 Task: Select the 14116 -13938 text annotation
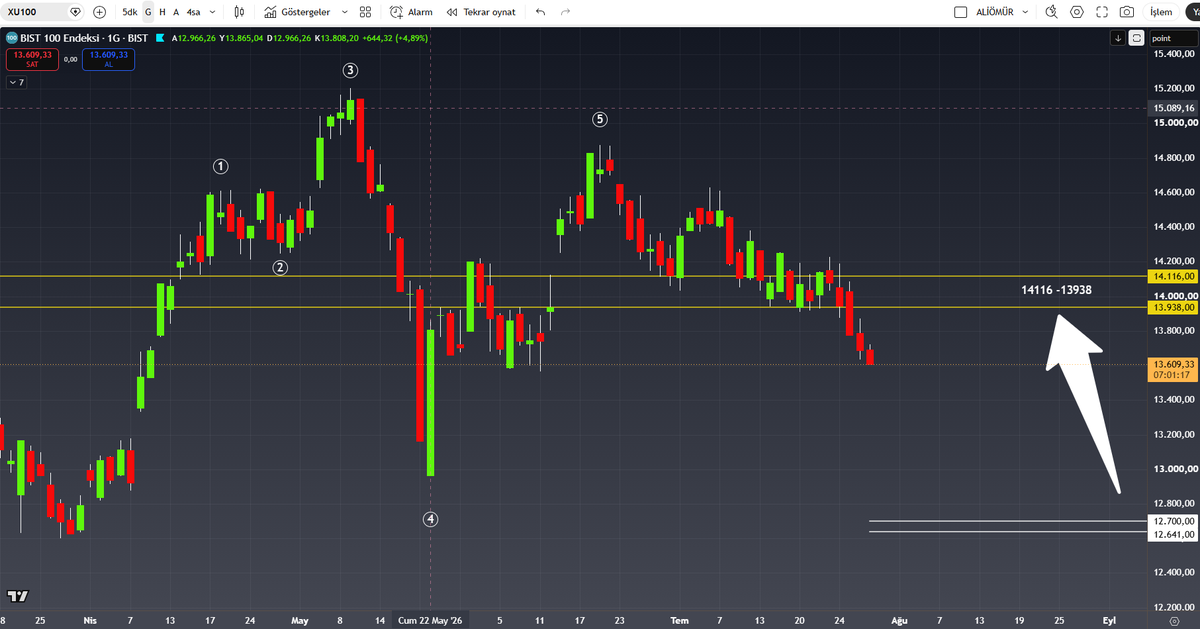(x=1056, y=290)
